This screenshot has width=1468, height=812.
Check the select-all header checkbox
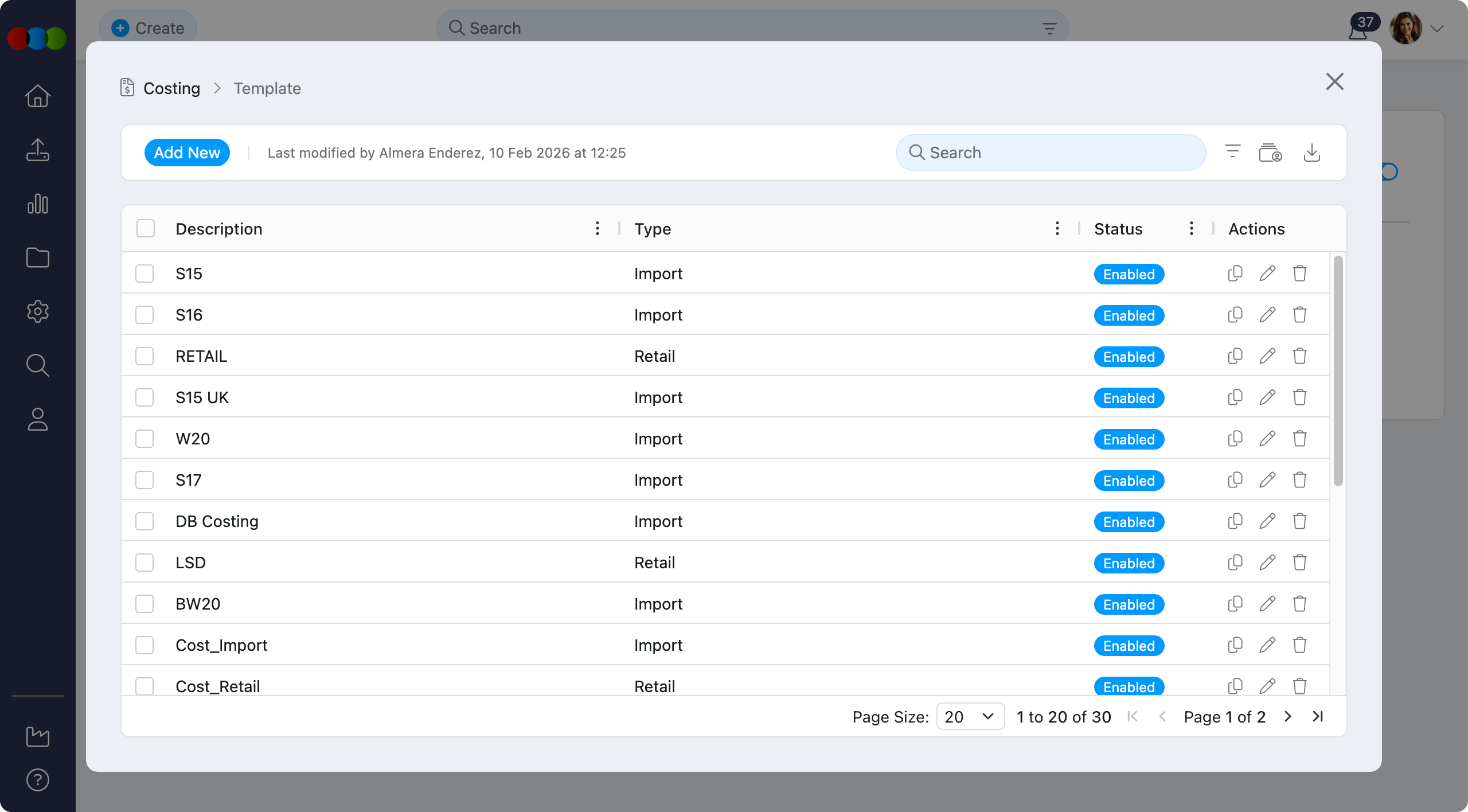coord(146,228)
